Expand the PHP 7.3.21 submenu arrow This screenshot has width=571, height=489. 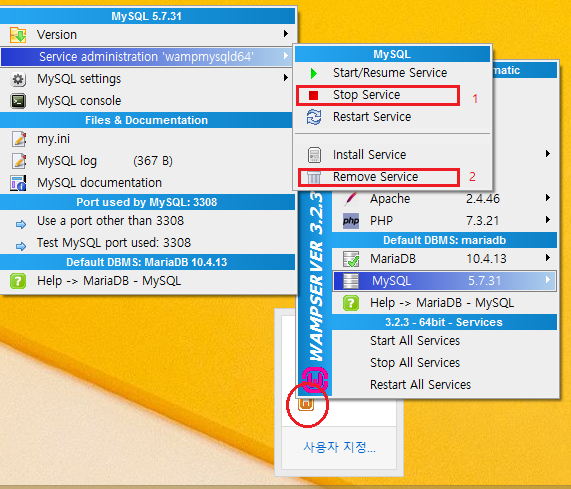pos(548,220)
